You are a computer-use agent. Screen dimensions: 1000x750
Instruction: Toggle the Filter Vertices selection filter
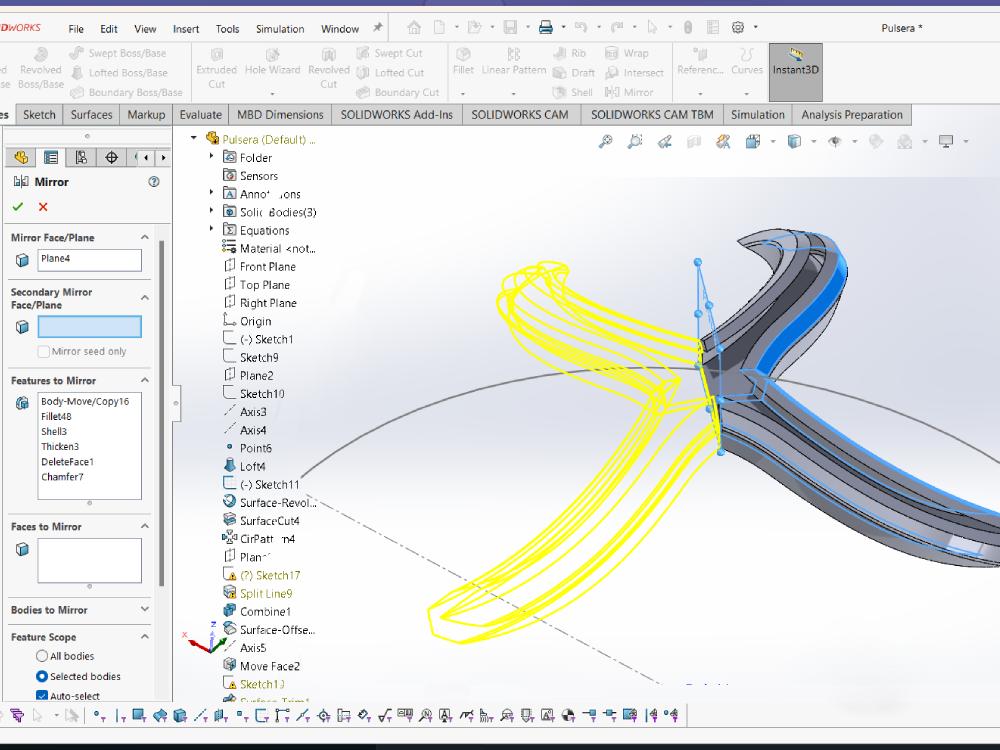click(99, 716)
